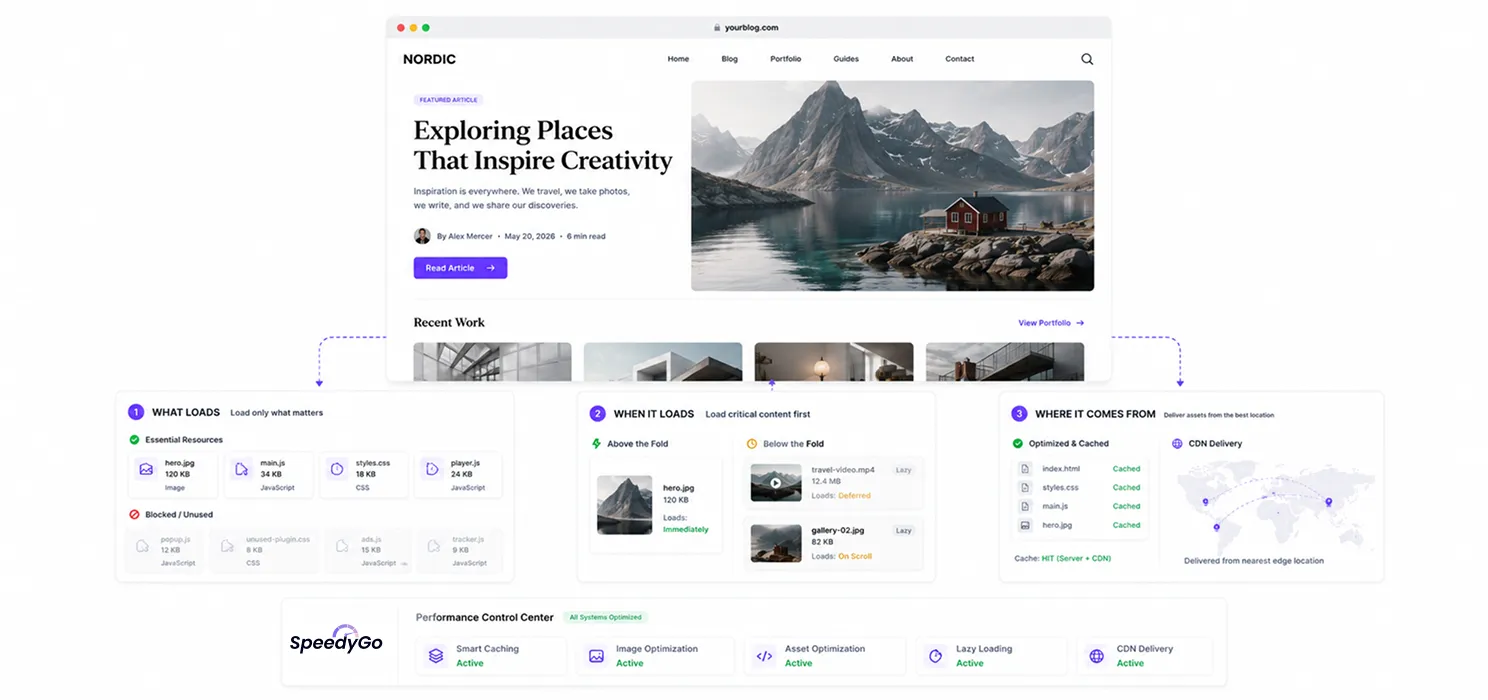Click the clock icon beside Below the Fold

point(752,444)
